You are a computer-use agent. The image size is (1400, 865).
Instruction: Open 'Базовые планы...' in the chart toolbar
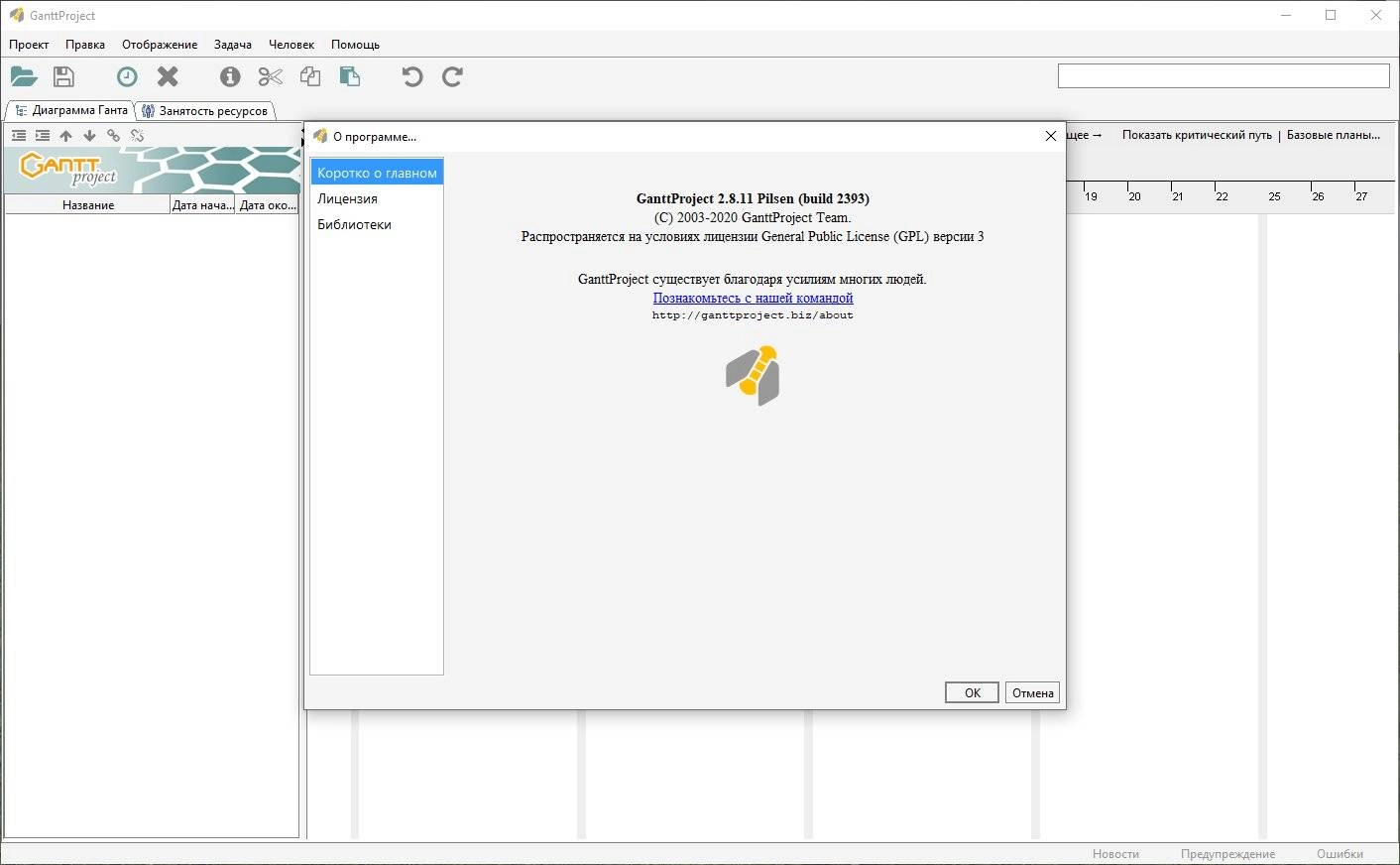pyautogui.click(x=1333, y=135)
